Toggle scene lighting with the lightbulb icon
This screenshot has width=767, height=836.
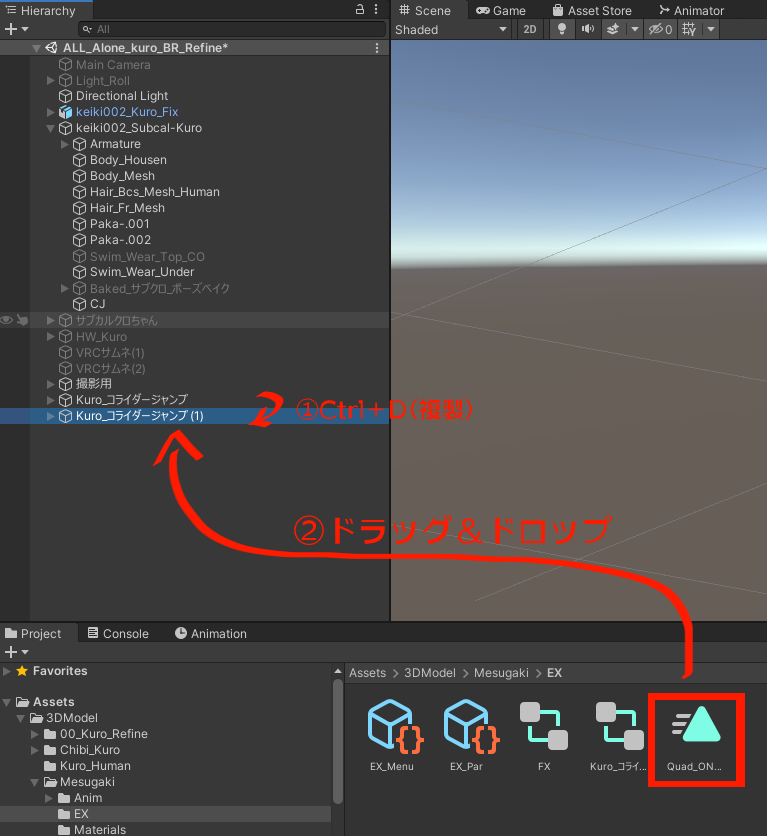point(561,29)
